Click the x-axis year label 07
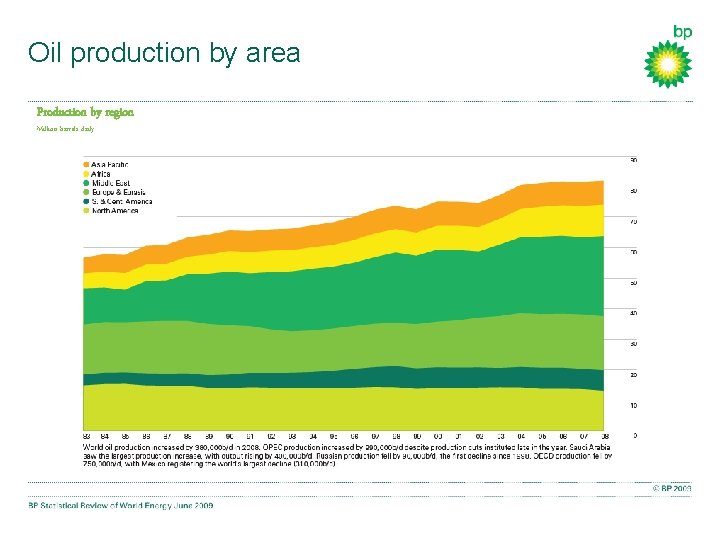This screenshot has height=540, width=720. coord(584,436)
